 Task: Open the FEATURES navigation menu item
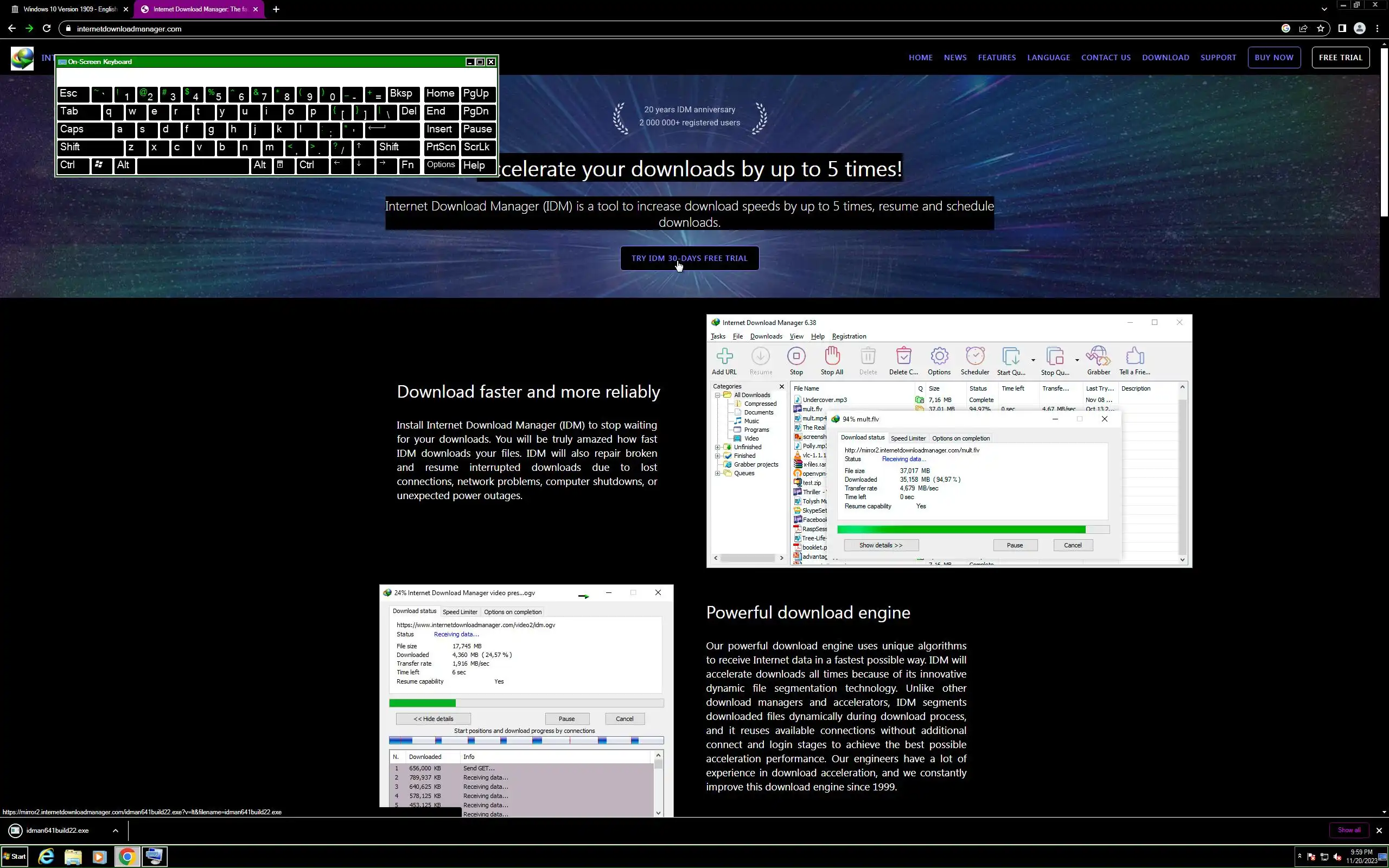pyautogui.click(x=996, y=58)
